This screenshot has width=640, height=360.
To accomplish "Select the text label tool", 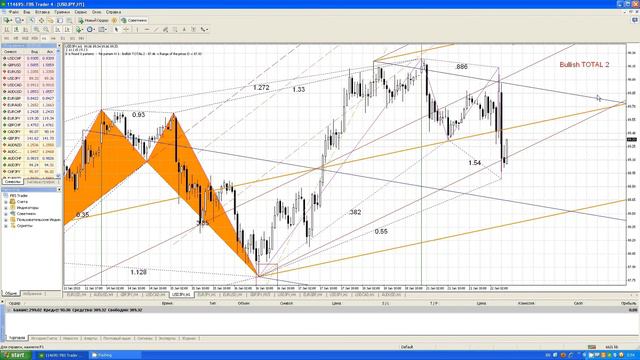I will coord(193,29).
